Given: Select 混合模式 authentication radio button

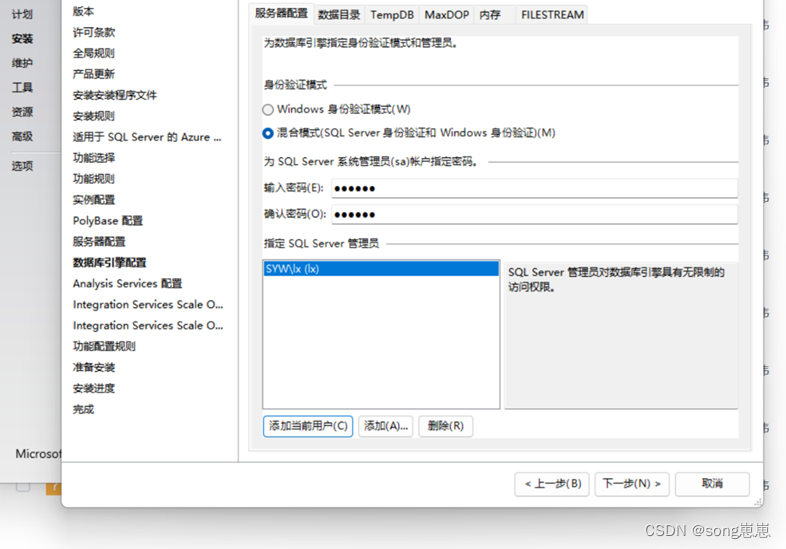Looking at the screenshot, I should point(268,133).
